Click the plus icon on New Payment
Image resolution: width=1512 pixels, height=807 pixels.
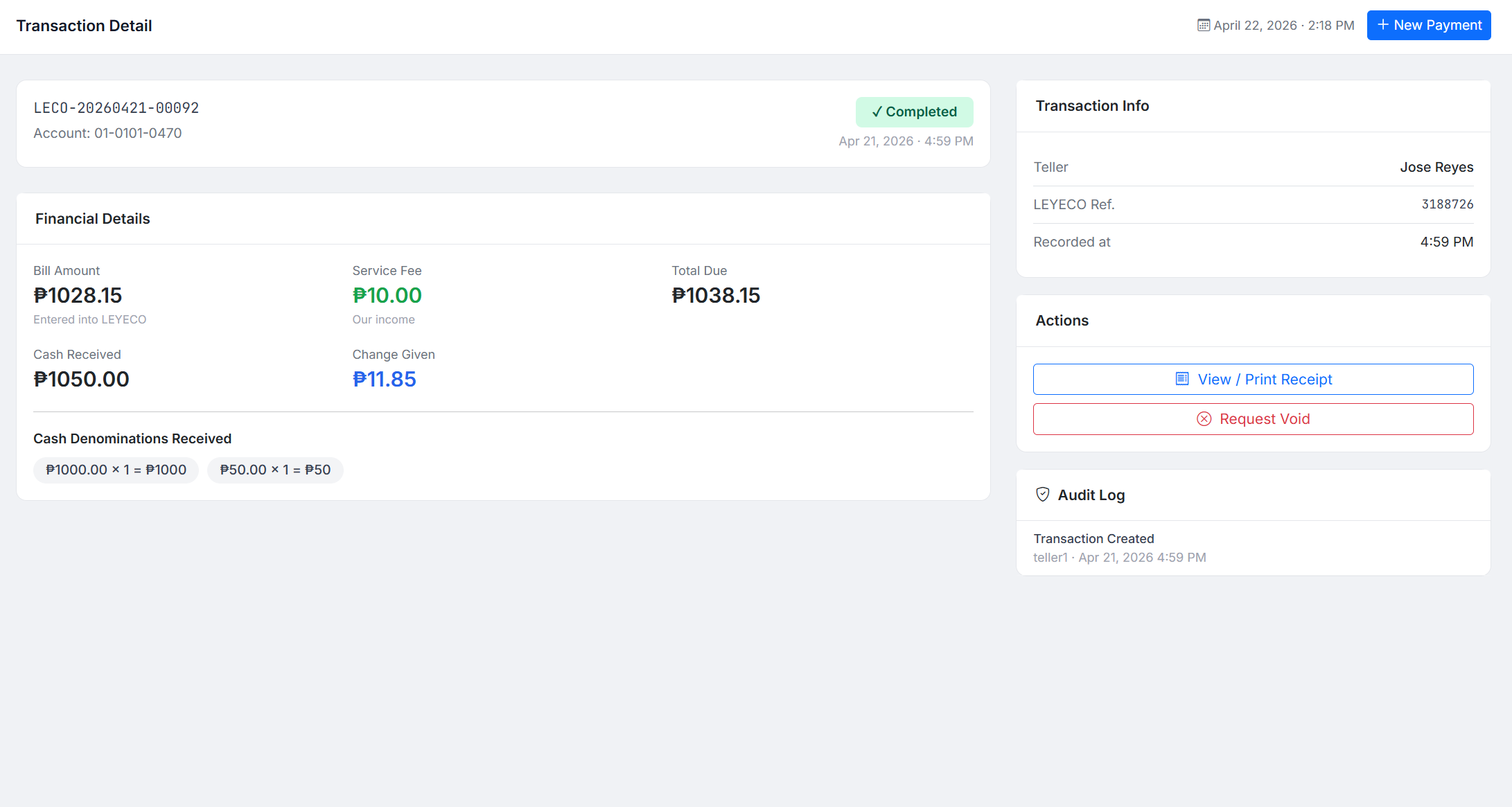tap(1382, 25)
